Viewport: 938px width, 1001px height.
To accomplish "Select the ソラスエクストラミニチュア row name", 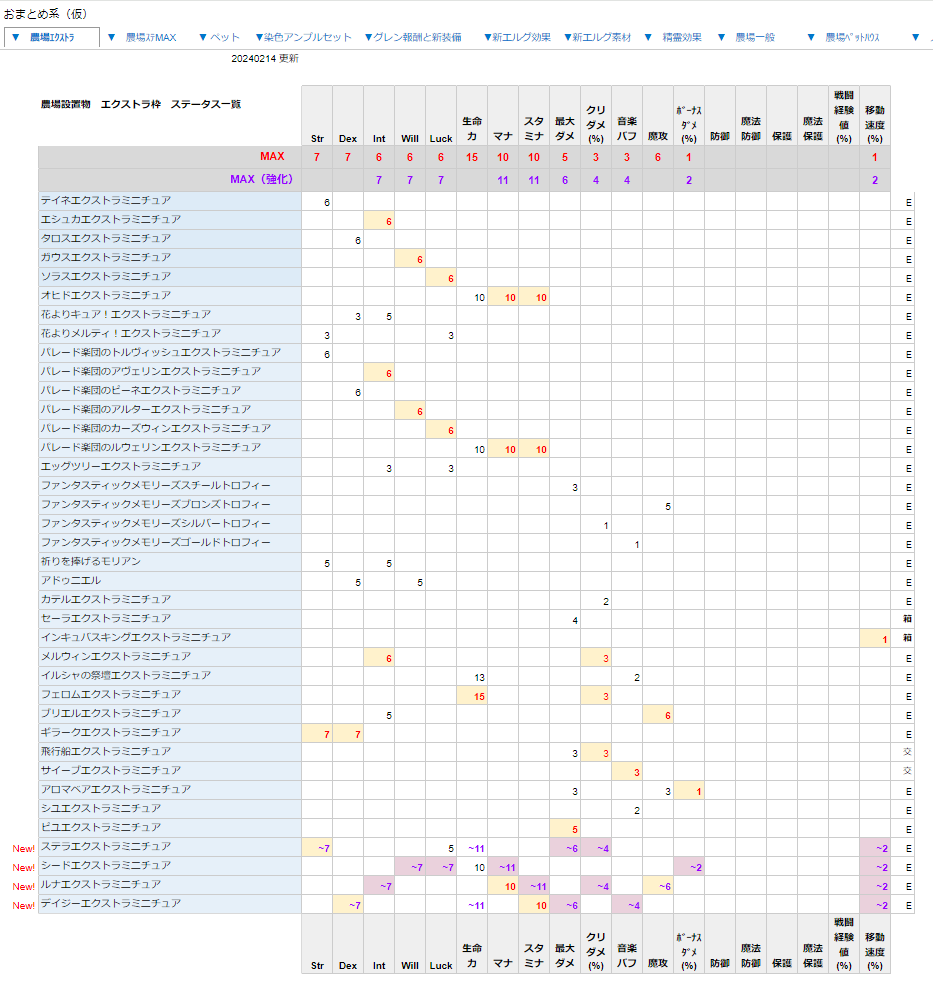I will [106, 276].
